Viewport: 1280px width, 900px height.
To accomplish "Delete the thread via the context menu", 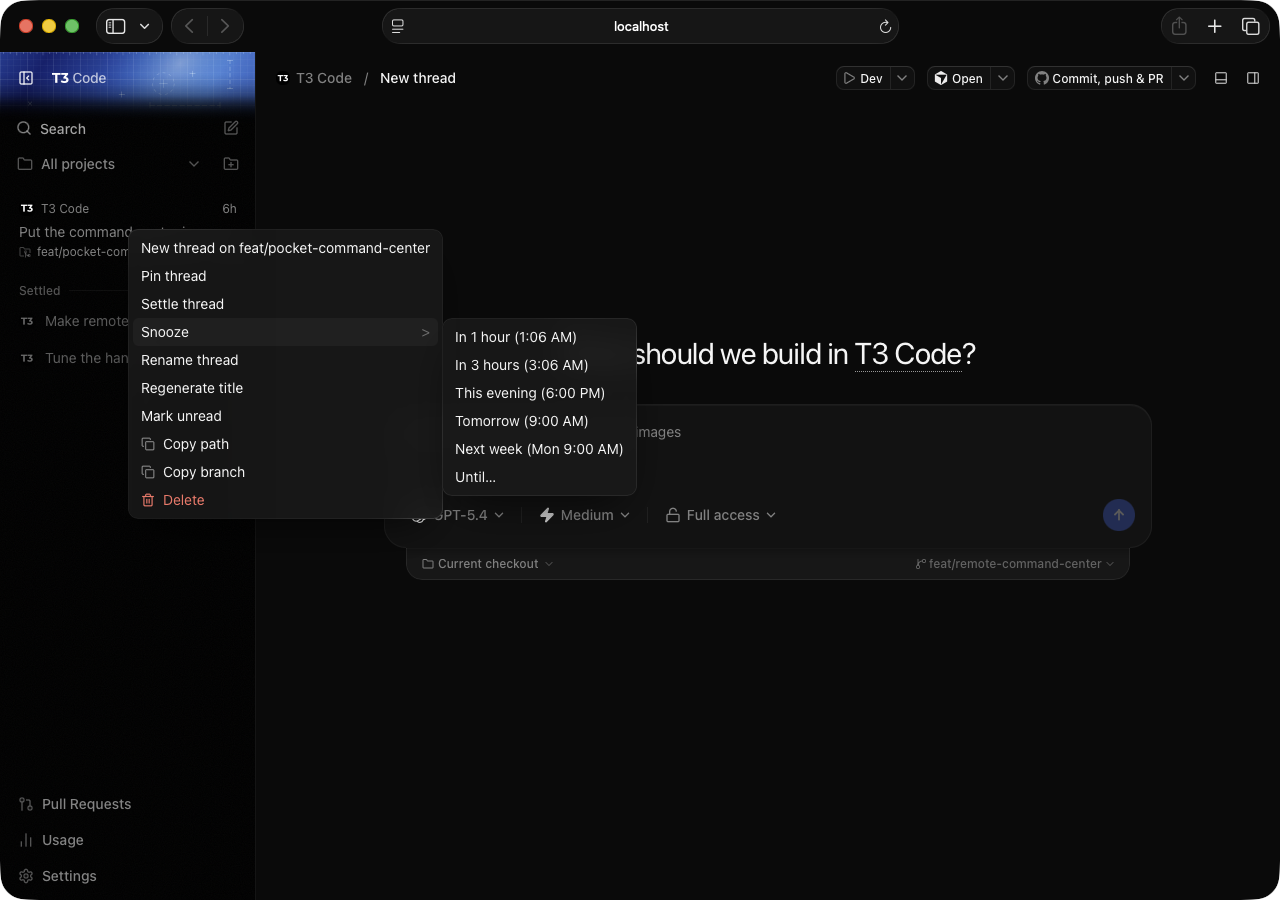I will [x=286, y=500].
